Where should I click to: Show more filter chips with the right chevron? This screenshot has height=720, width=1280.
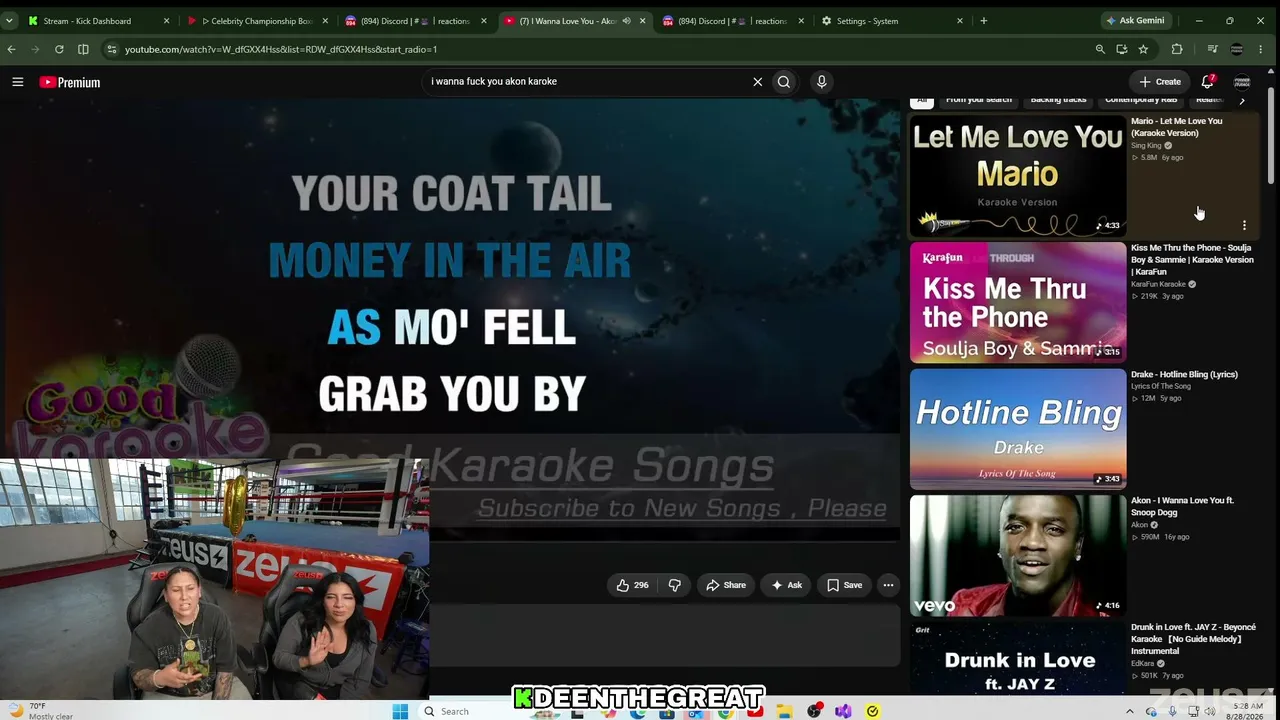click(x=1242, y=101)
